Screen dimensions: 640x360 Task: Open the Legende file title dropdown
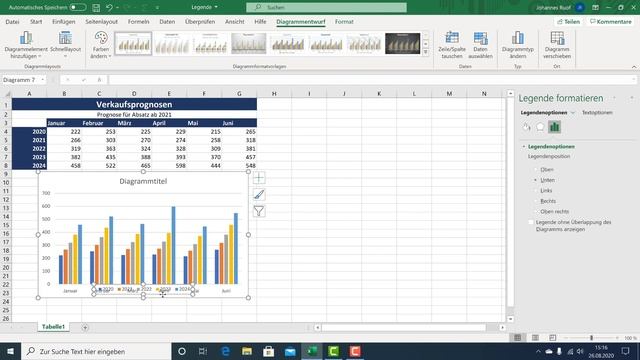pos(216,7)
